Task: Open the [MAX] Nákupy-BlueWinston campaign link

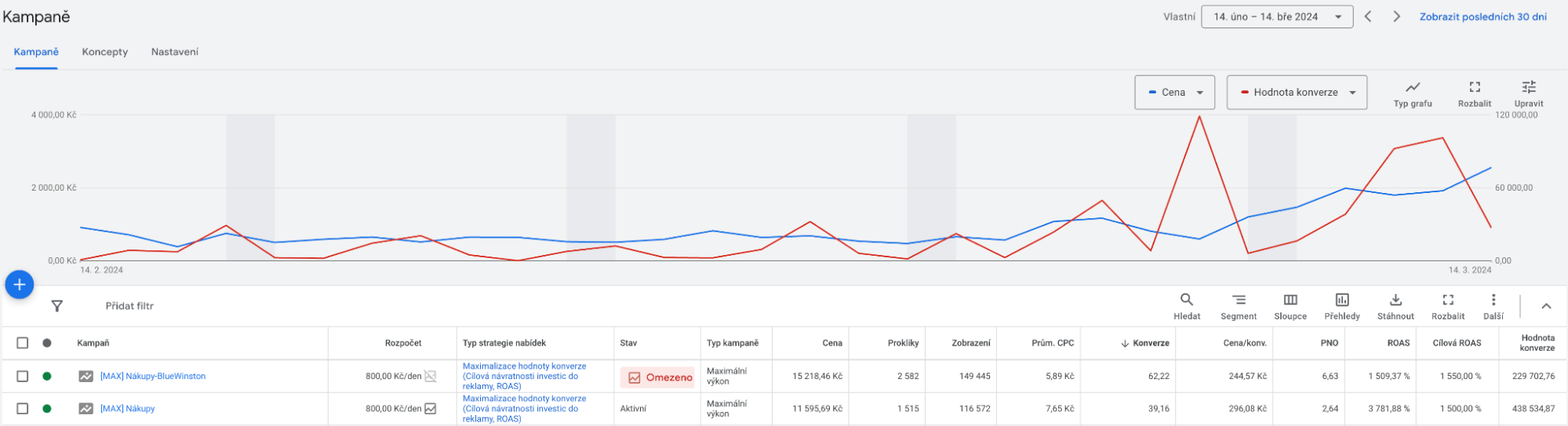Action: pyautogui.click(x=153, y=377)
